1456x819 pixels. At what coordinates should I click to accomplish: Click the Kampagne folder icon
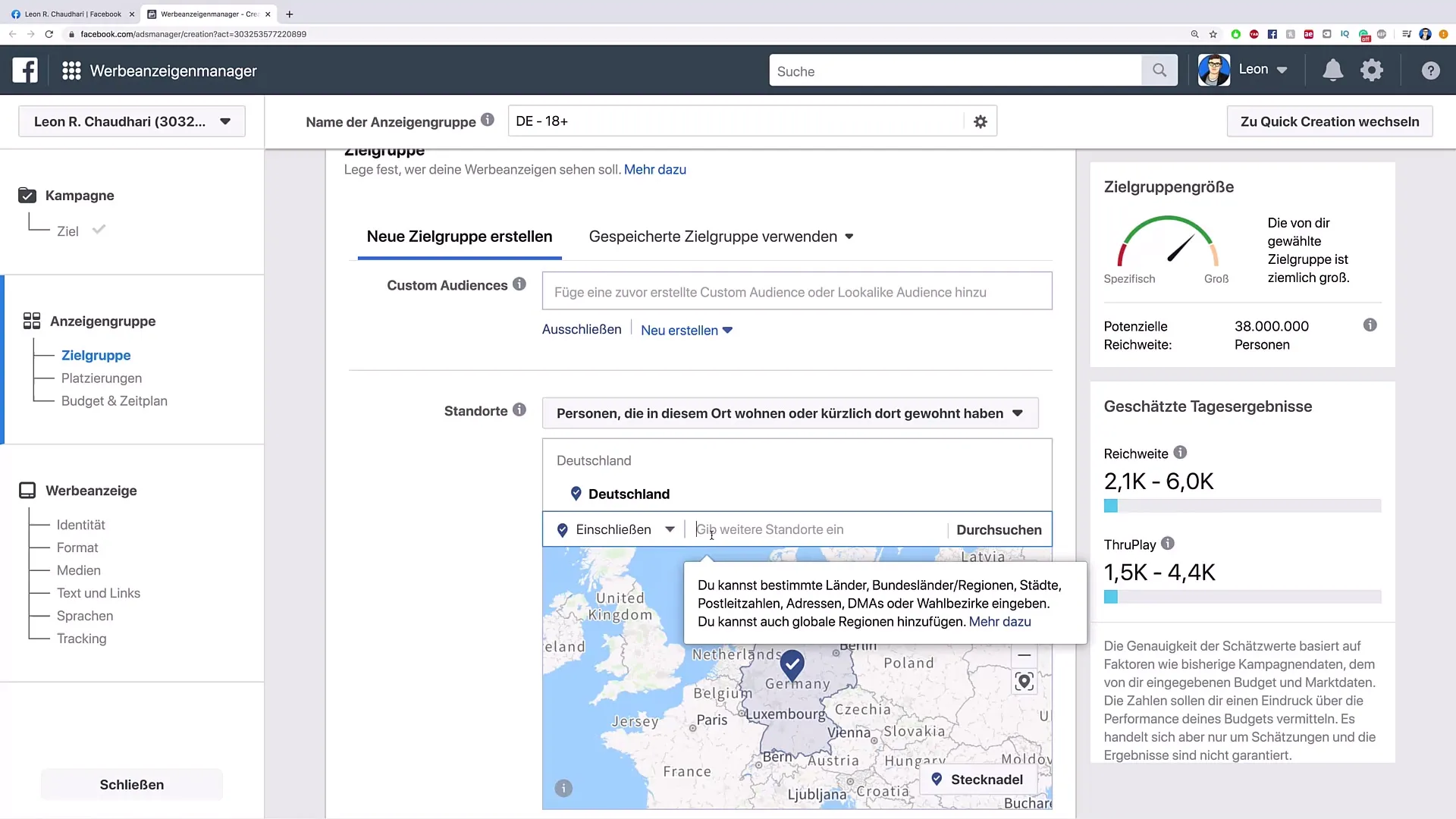point(27,196)
